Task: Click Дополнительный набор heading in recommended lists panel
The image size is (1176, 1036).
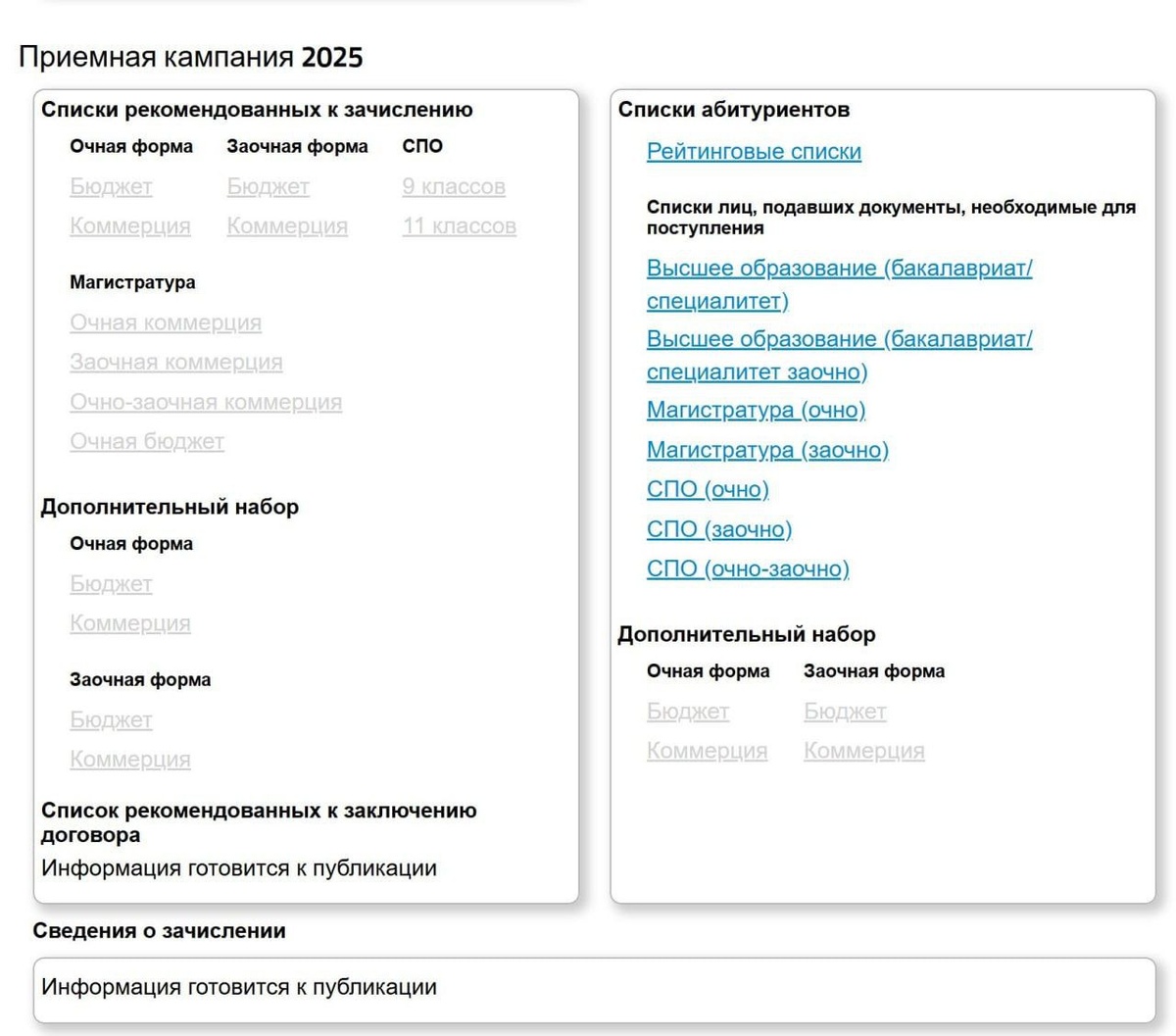Action: (x=170, y=507)
